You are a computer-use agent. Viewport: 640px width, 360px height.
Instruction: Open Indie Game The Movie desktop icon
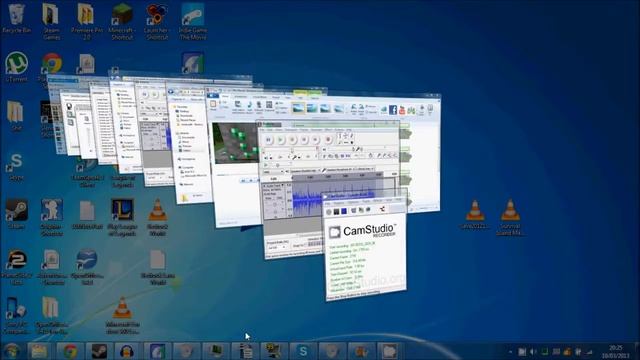tap(193, 21)
